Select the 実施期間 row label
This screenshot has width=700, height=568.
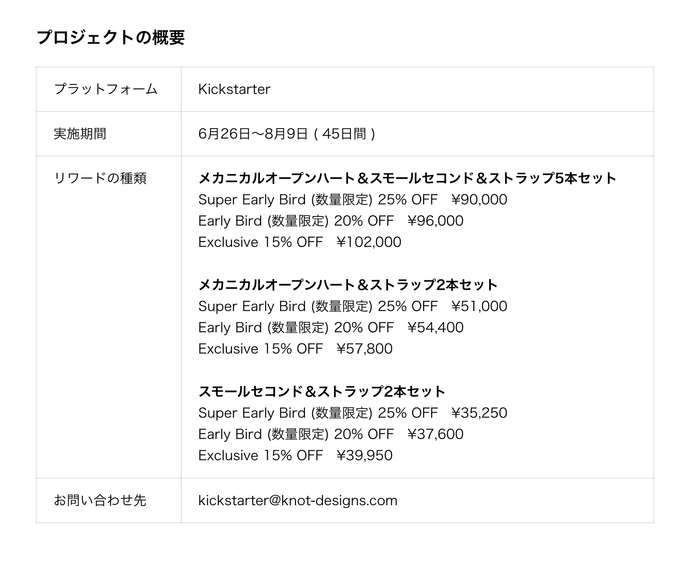tap(79, 133)
